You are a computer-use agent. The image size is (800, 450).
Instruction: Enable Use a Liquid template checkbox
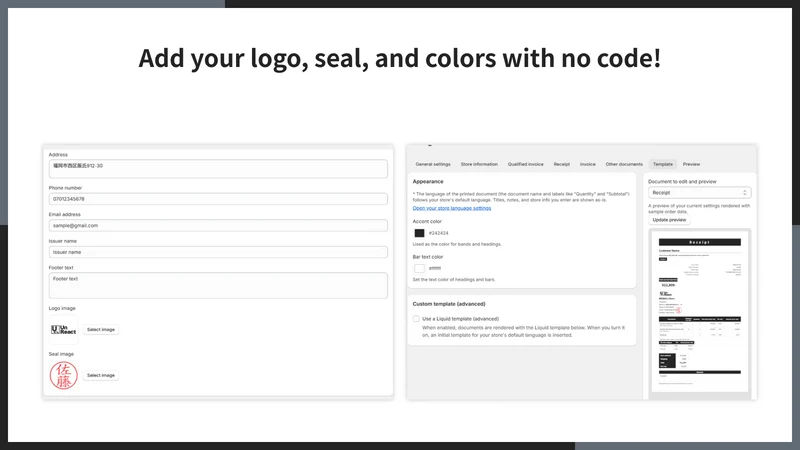pos(416,319)
